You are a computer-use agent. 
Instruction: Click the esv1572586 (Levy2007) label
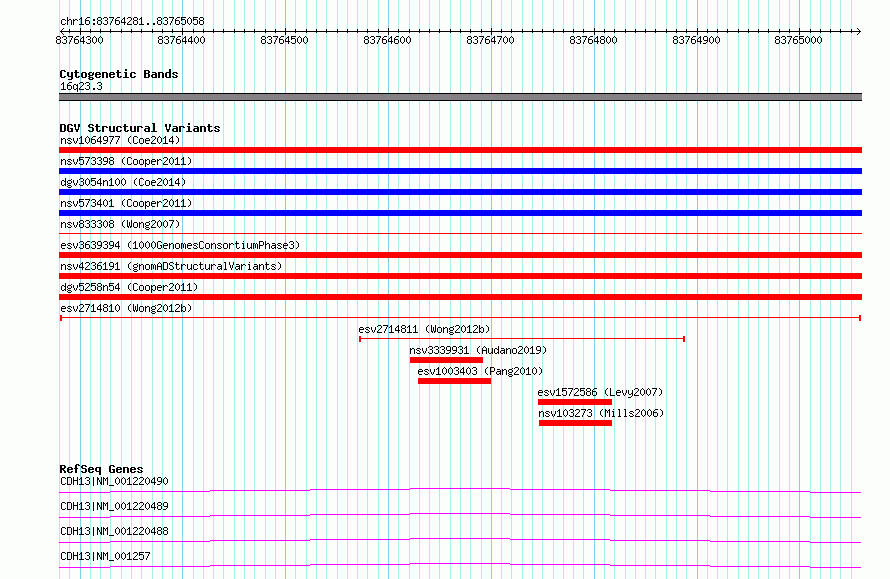tap(600, 392)
